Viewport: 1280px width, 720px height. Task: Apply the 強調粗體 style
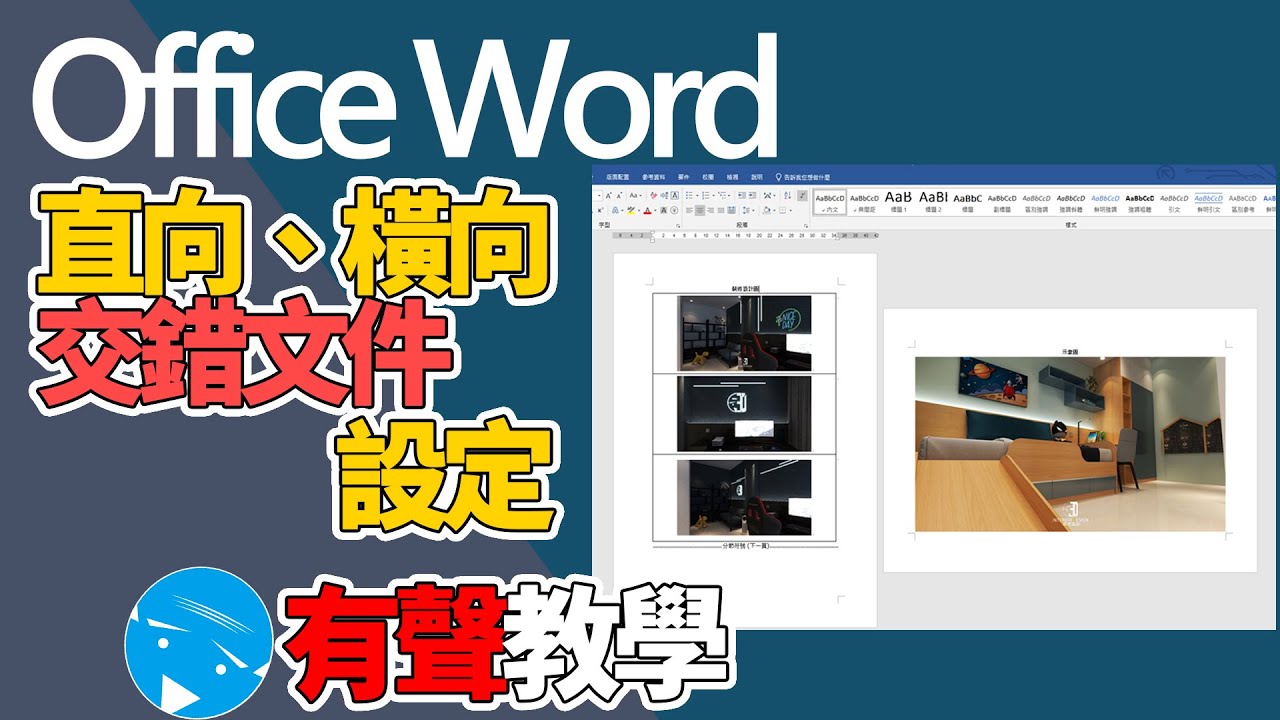click(x=1139, y=203)
